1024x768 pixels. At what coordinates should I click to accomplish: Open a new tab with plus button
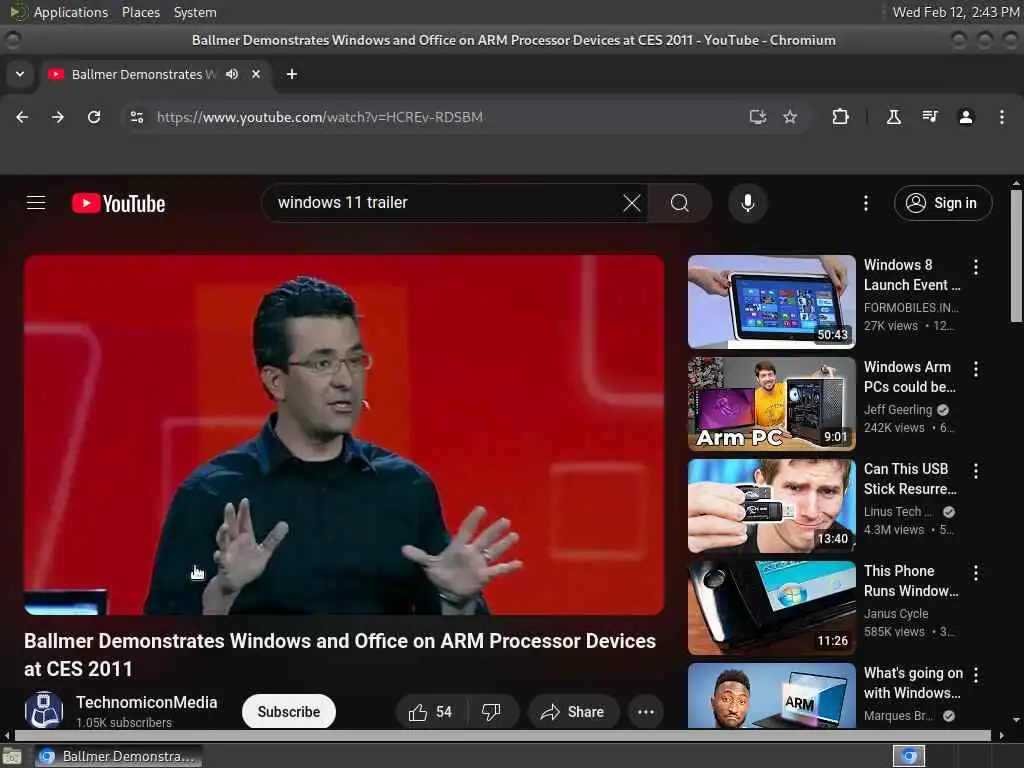292,74
